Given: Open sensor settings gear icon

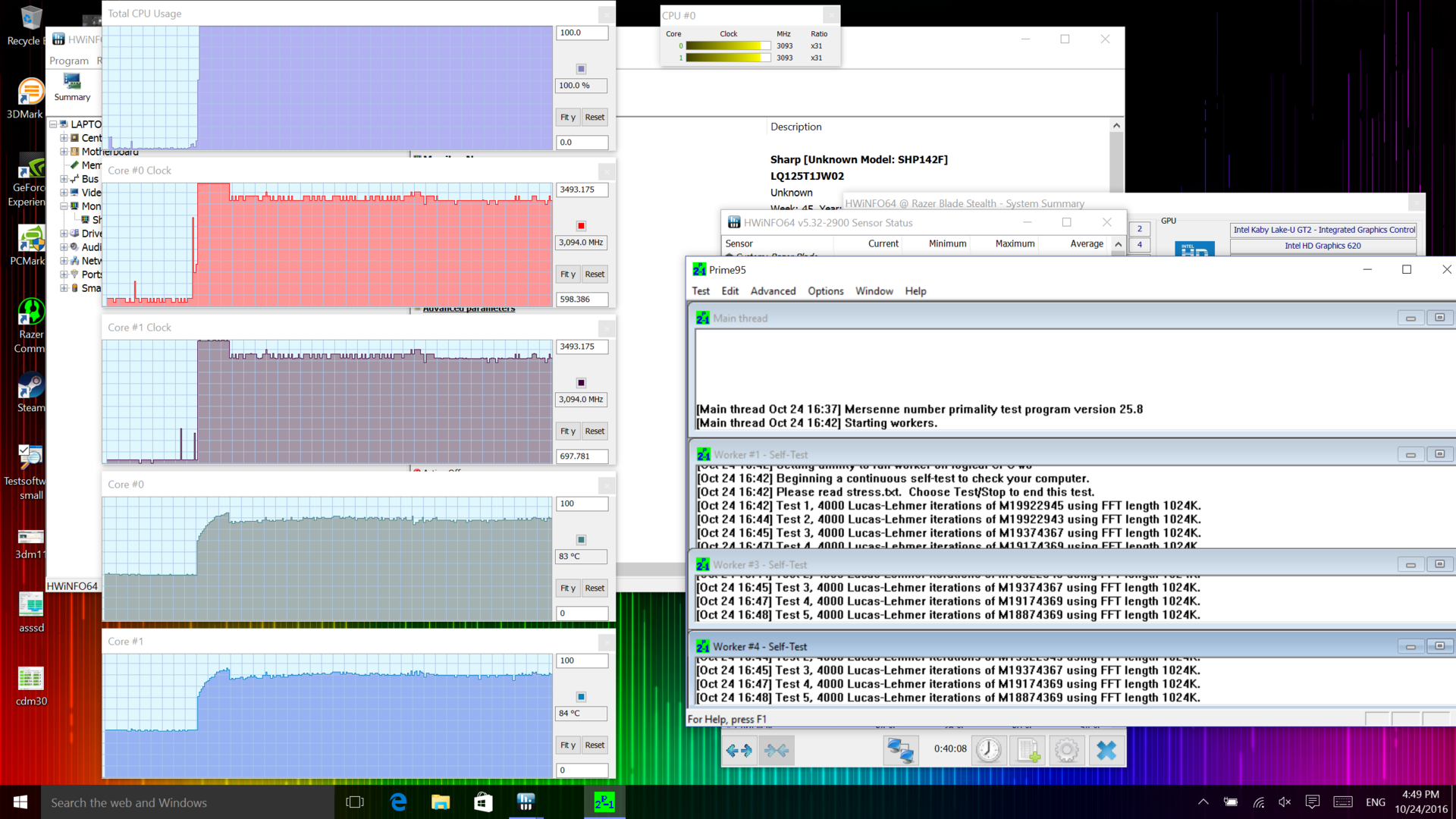Looking at the screenshot, I should 1067,750.
